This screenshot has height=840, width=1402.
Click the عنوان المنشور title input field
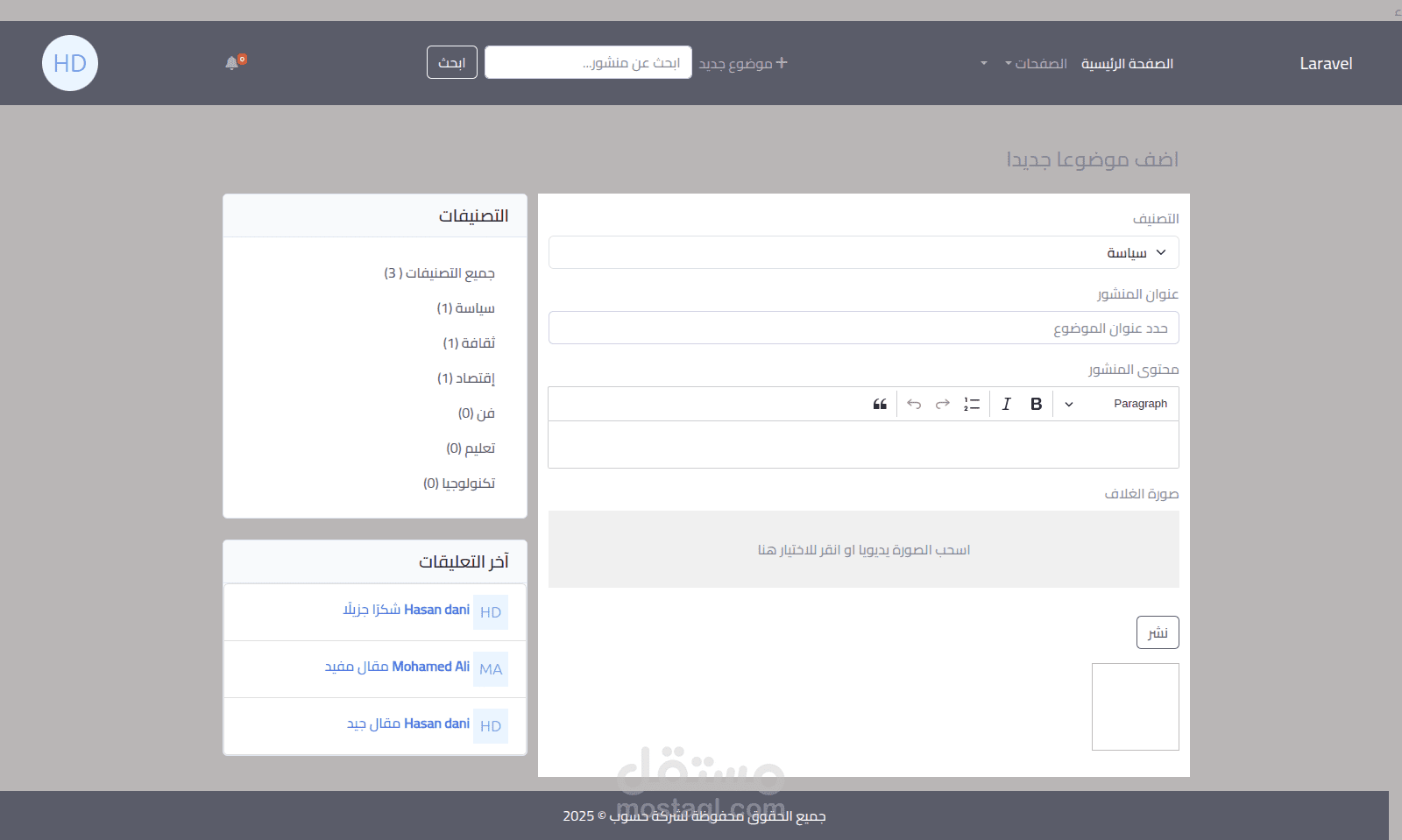coord(864,328)
